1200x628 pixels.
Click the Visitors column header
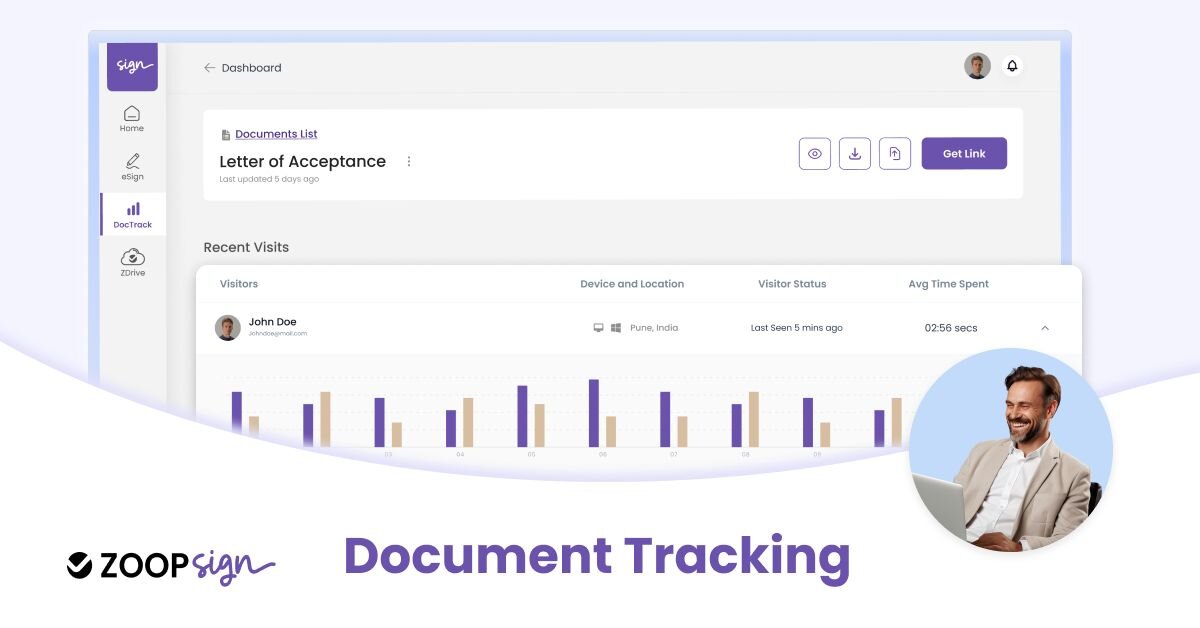[239, 284]
